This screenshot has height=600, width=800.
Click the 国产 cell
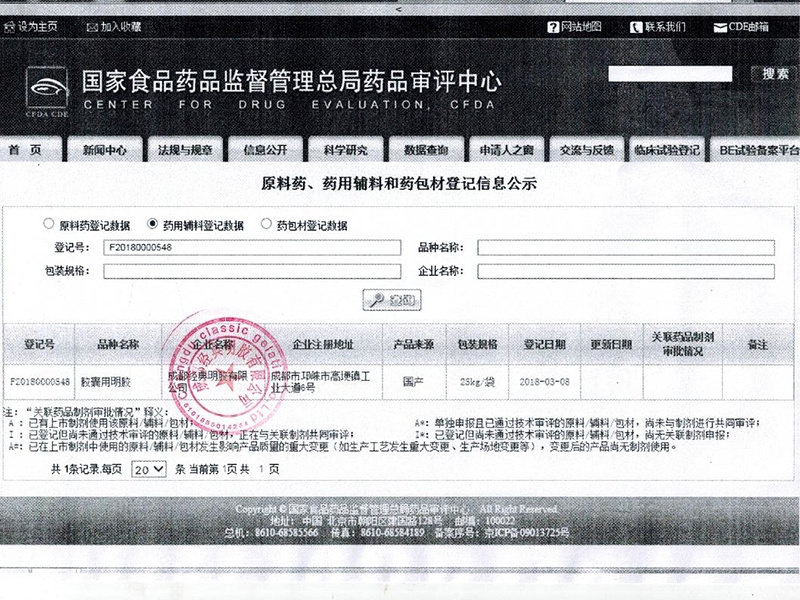414,382
